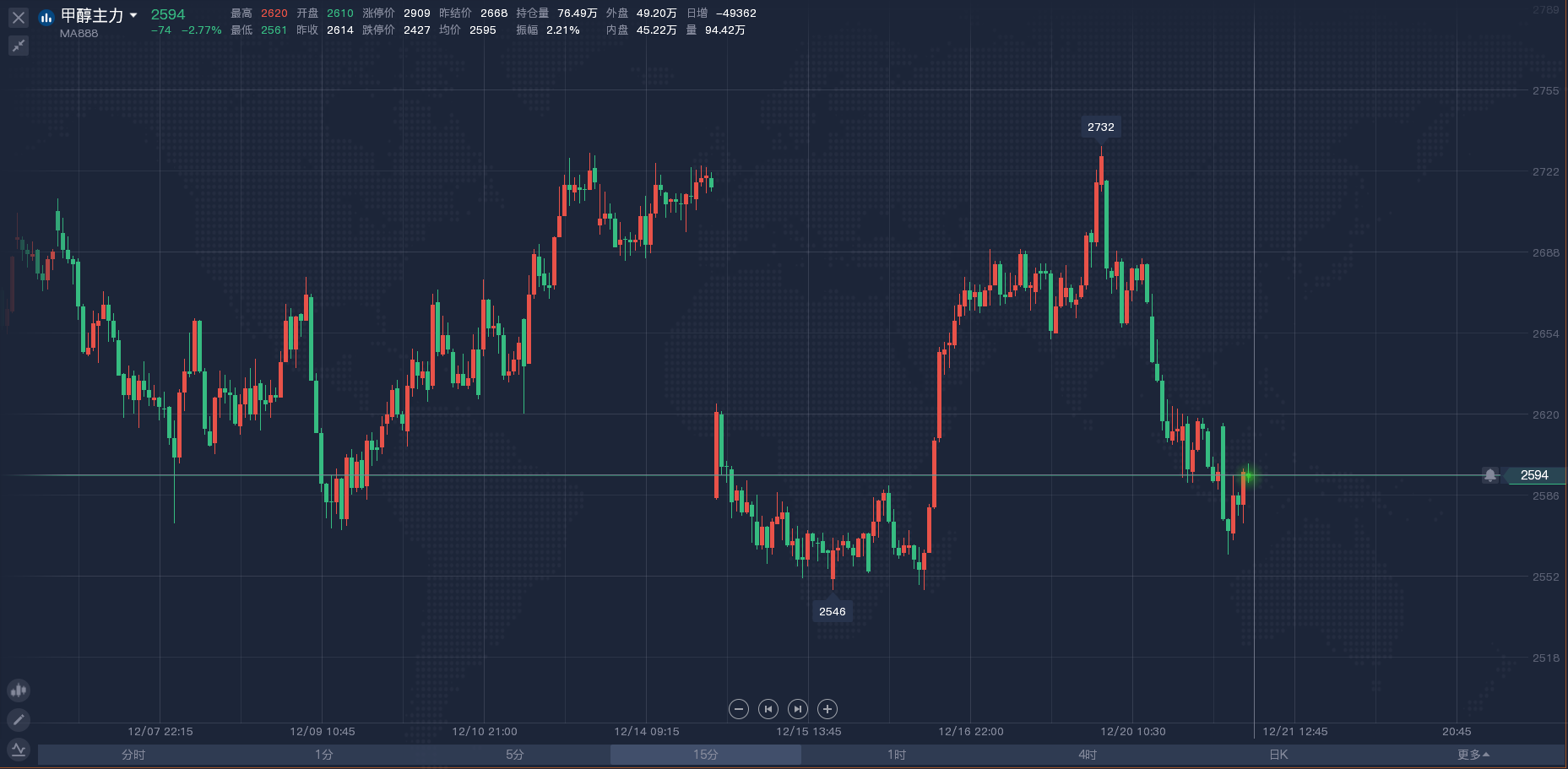
Task: Click the blue bar-chart icon beside 甲醇主力
Action: (46, 17)
